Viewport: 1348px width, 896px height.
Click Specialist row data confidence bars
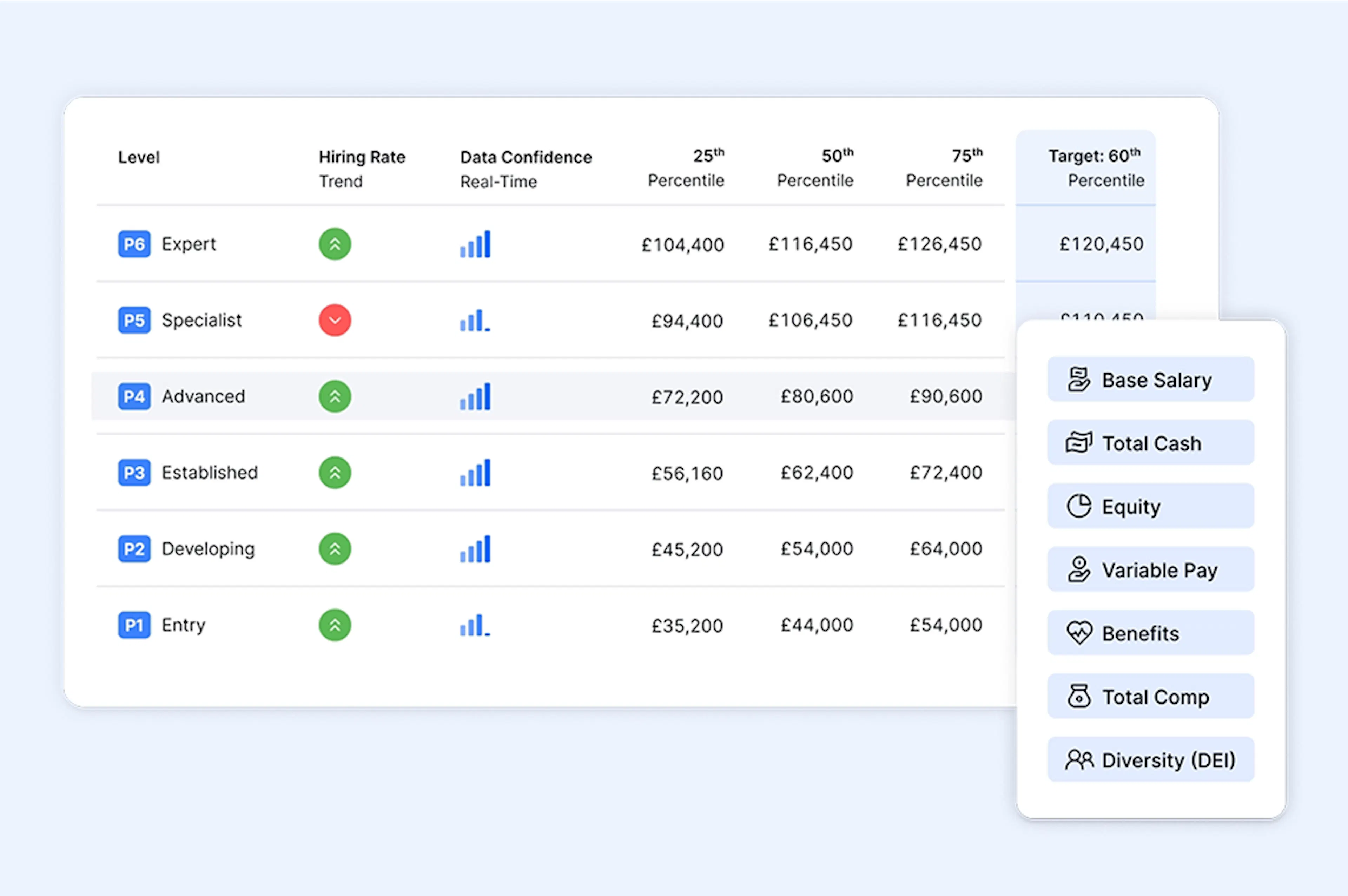click(x=475, y=320)
